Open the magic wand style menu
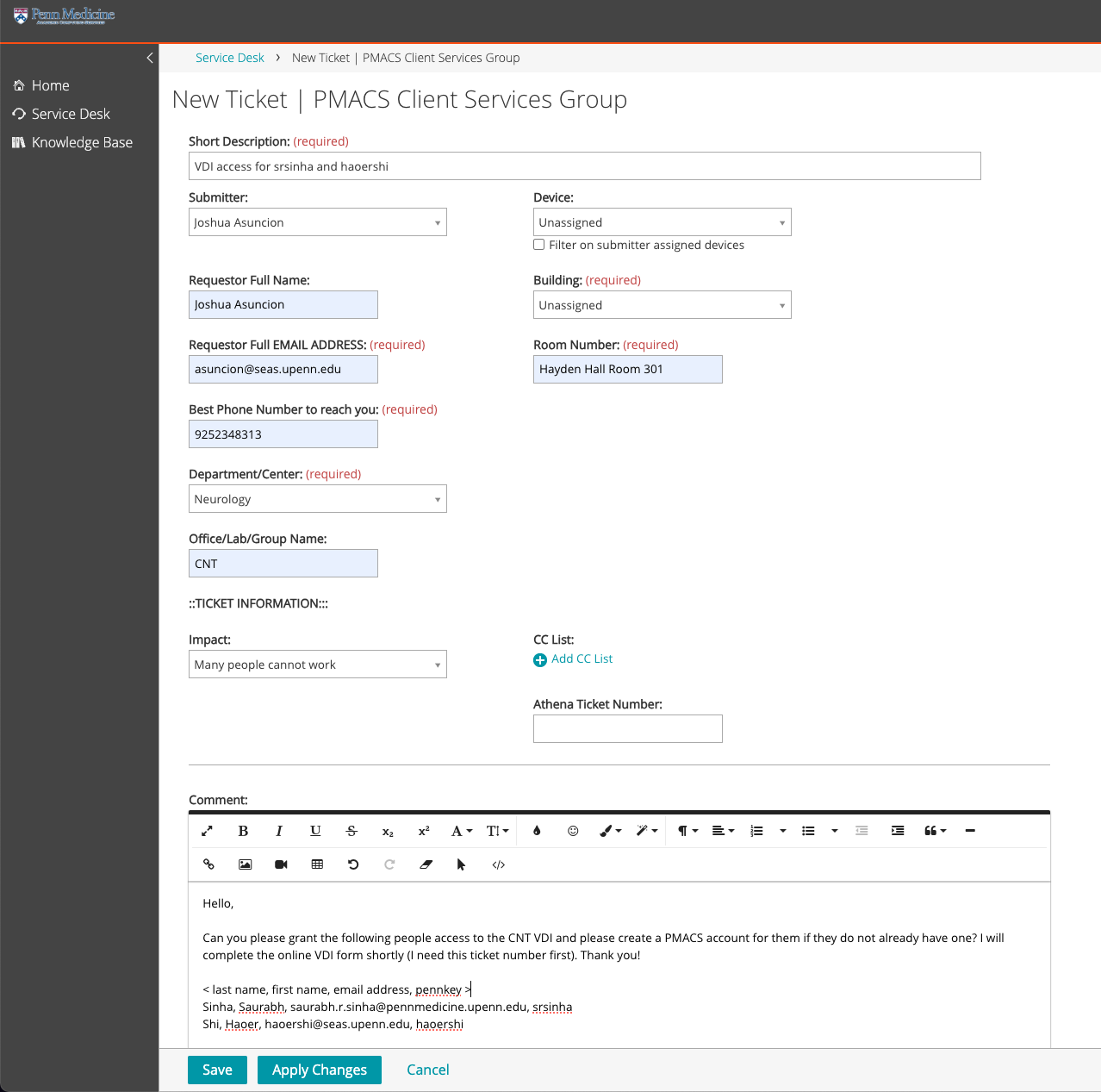Image resolution: width=1101 pixels, height=1092 pixels. click(647, 831)
